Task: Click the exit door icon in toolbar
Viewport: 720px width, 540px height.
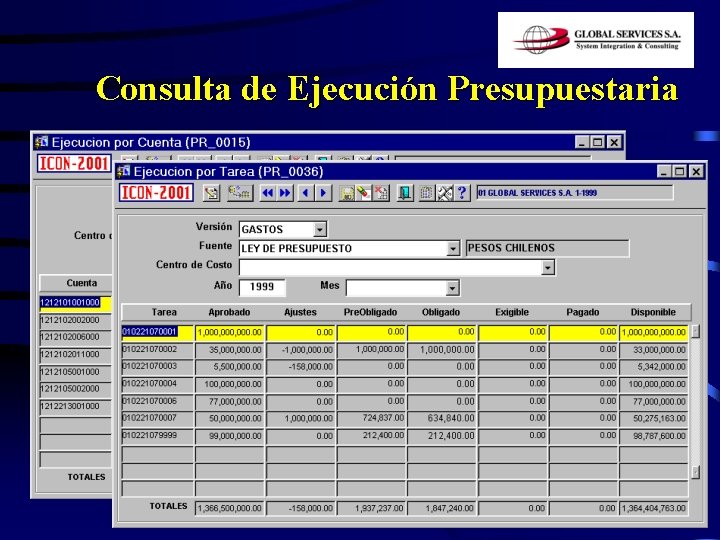Action: tap(405, 193)
